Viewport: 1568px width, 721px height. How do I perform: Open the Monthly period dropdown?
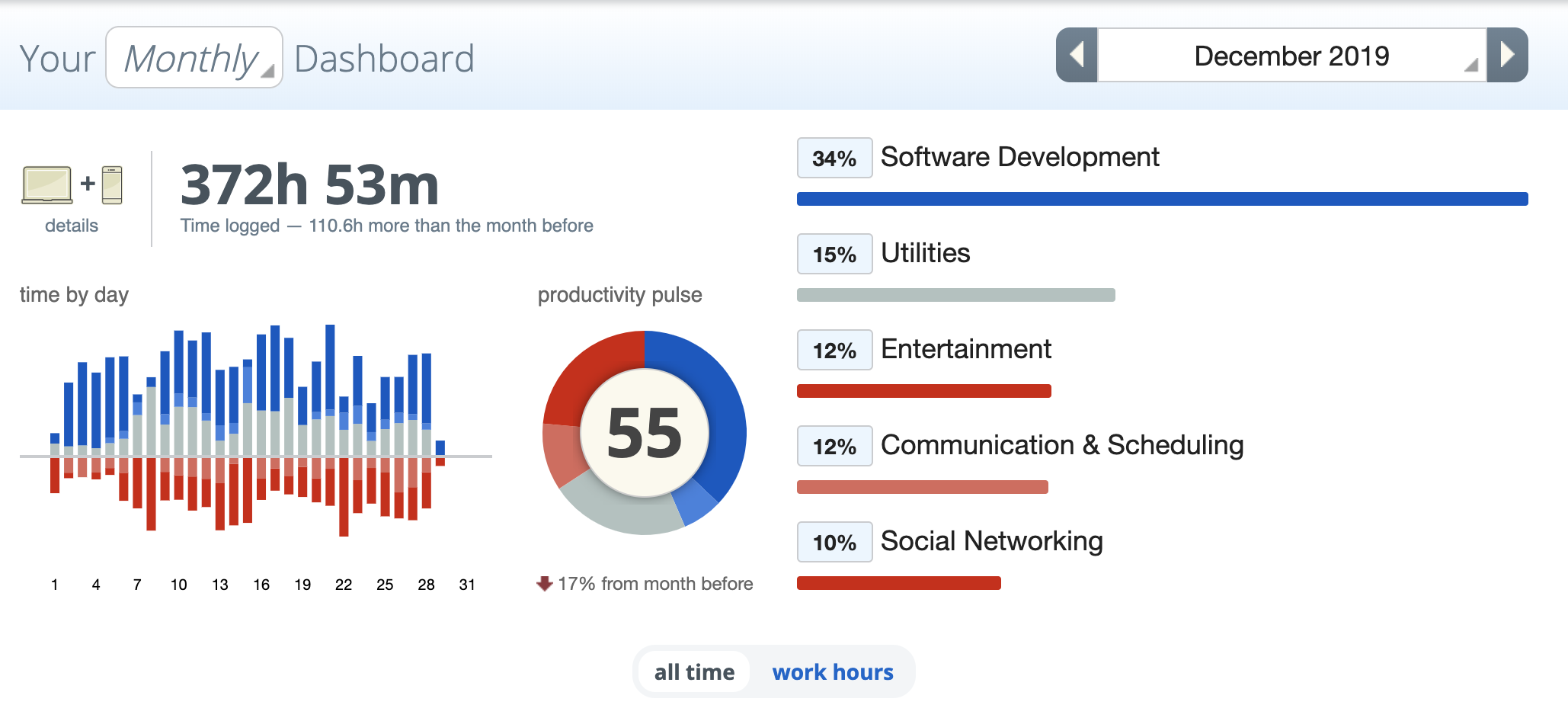[194, 58]
